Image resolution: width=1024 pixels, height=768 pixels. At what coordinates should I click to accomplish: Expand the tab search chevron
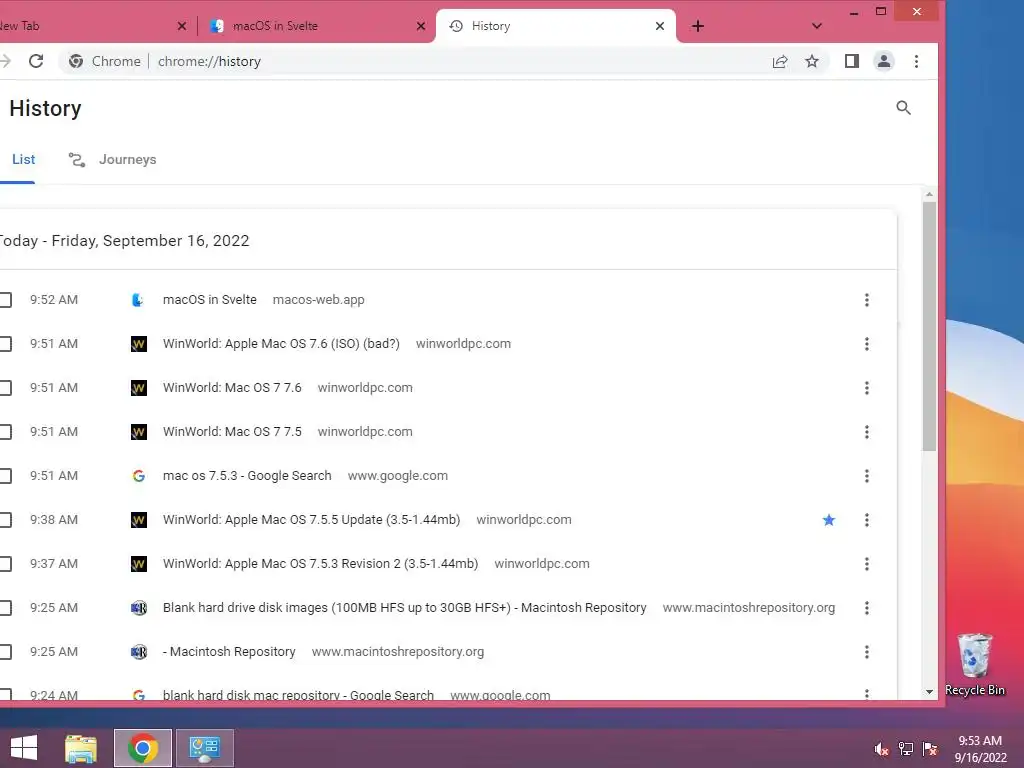816,26
